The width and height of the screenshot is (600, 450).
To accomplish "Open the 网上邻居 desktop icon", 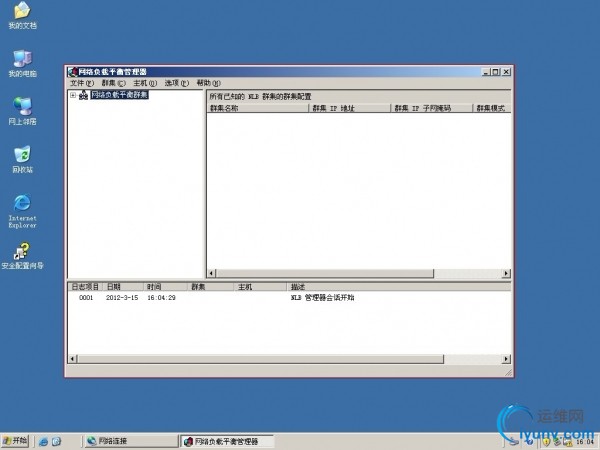I will point(22,111).
